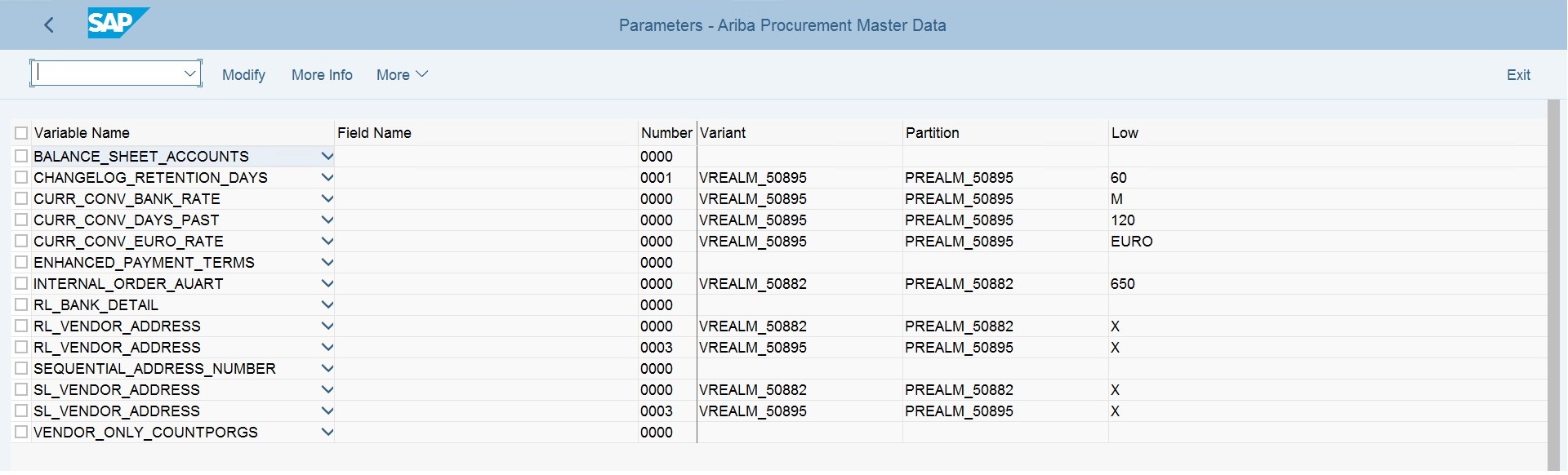Open the first RL_VENDOR_ADDRESS dropdown chevron
This screenshot has height=475, width=1568.
tap(327, 326)
